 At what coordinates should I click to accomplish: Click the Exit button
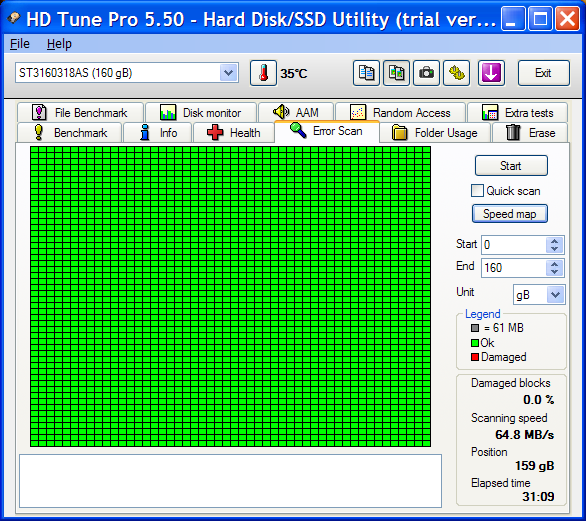(543, 73)
